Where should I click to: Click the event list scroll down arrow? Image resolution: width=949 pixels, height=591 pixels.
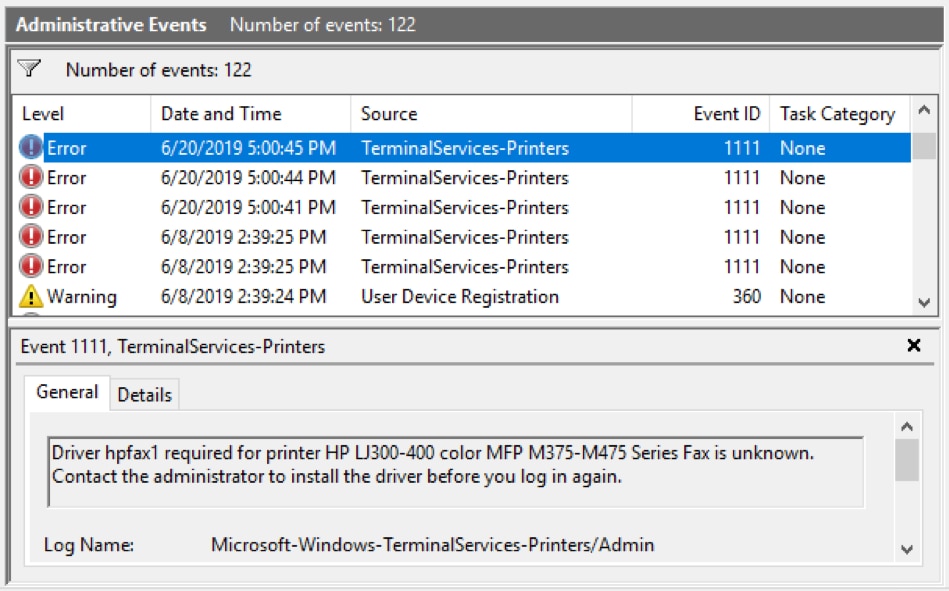pos(924,302)
